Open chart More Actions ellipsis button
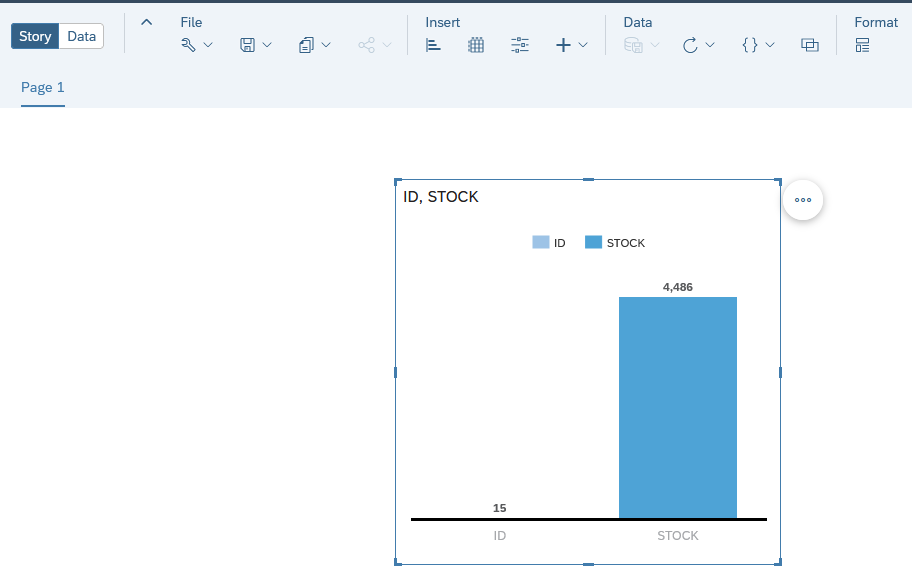 [x=803, y=200]
